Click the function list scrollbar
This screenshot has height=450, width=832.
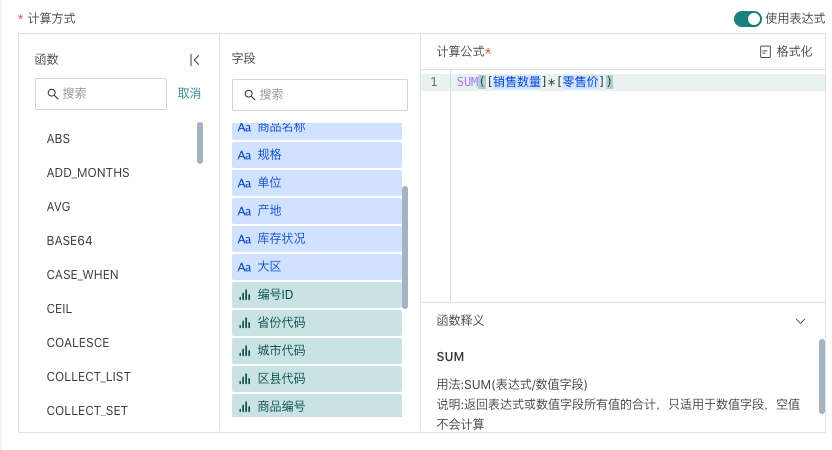(x=200, y=143)
